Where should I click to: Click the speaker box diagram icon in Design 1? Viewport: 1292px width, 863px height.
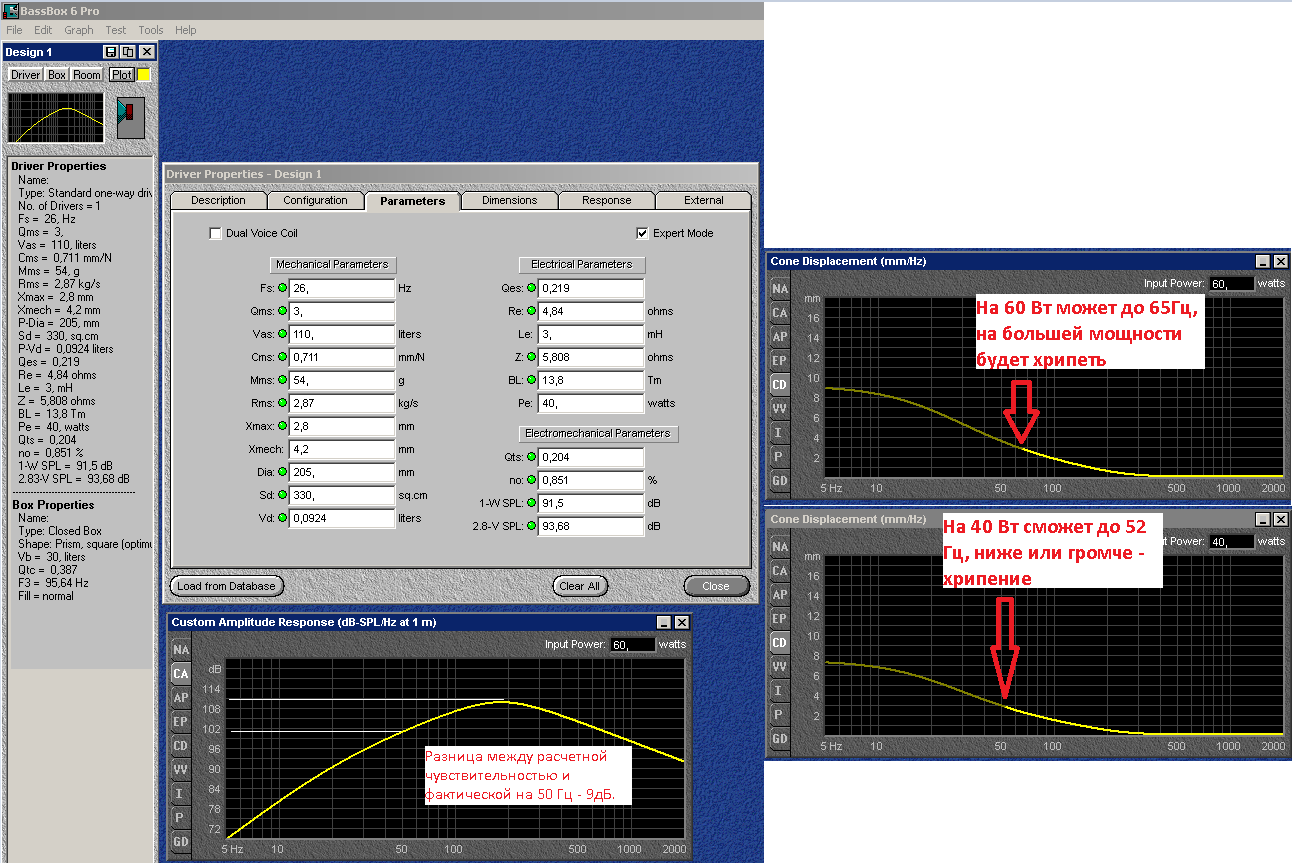tap(131, 117)
